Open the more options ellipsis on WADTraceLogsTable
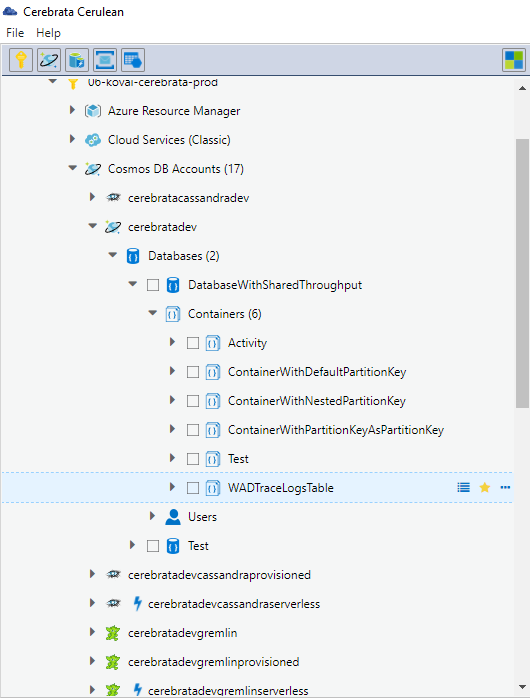 505,487
